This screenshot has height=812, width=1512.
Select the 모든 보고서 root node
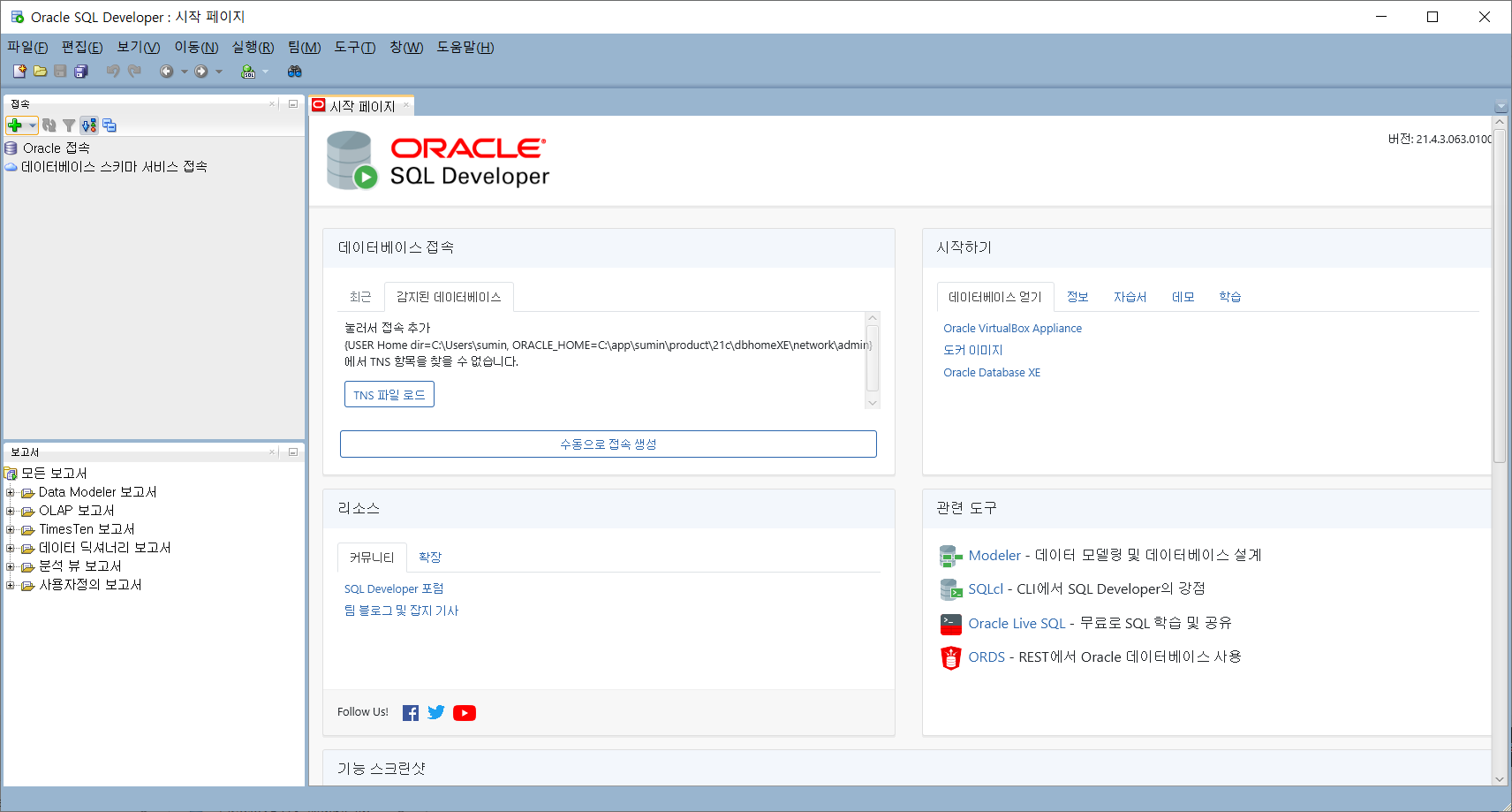(54, 474)
